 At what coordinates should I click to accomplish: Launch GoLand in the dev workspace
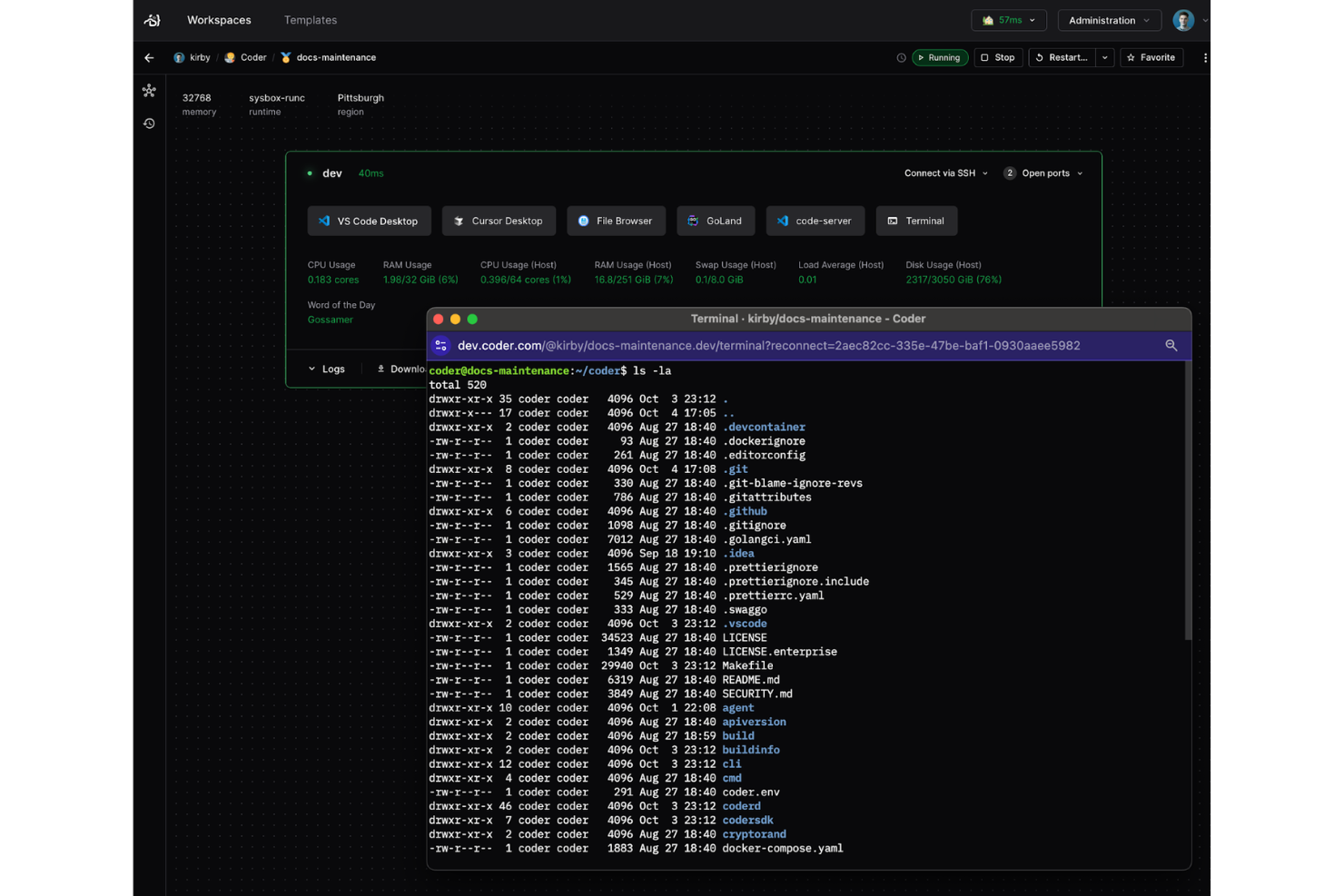click(x=716, y=221)
